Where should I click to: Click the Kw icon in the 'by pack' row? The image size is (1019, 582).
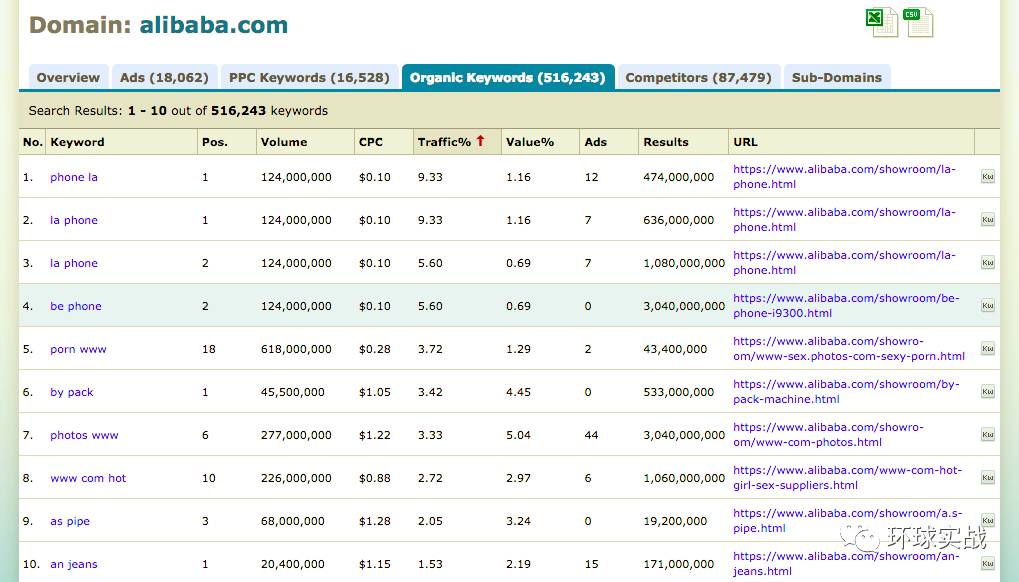[x=988, y=392]
